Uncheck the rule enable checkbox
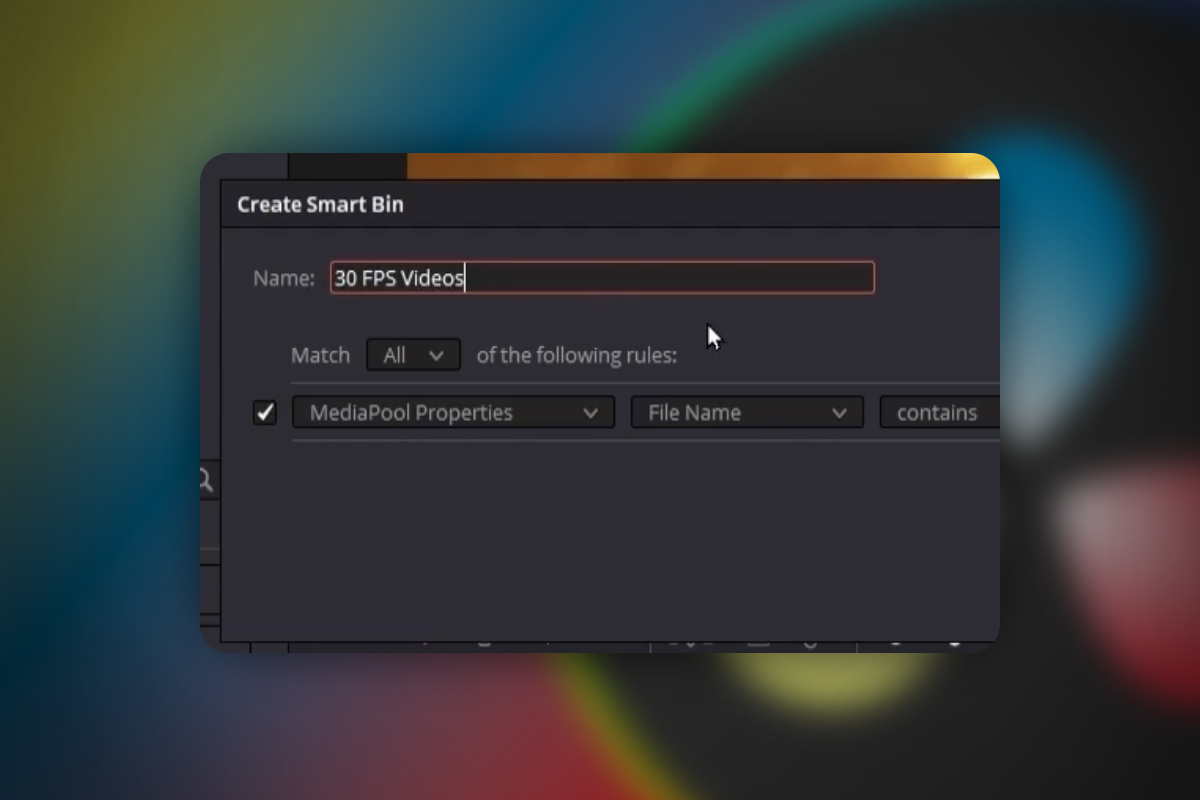 tap(264, 412)
